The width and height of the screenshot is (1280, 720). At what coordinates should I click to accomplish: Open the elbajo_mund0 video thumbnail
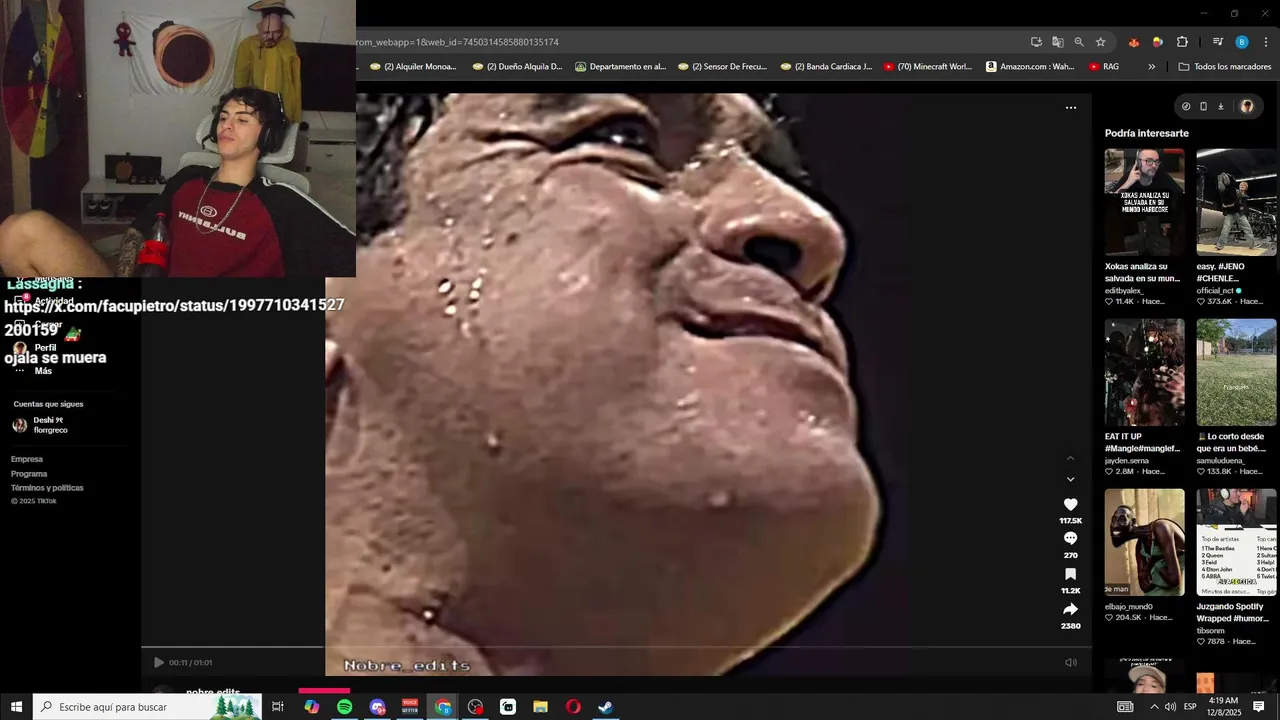pos(1144,542)
